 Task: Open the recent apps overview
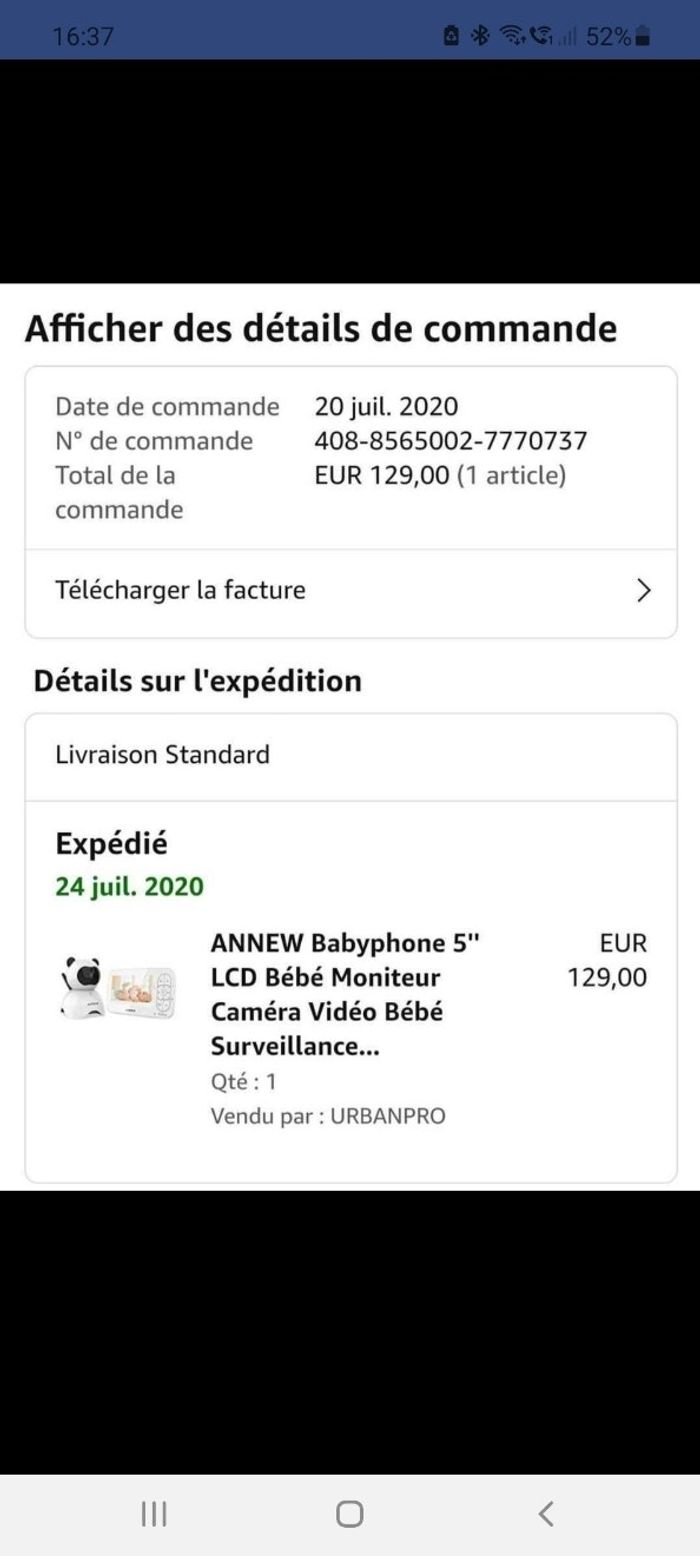click(x=153, y=1514)
